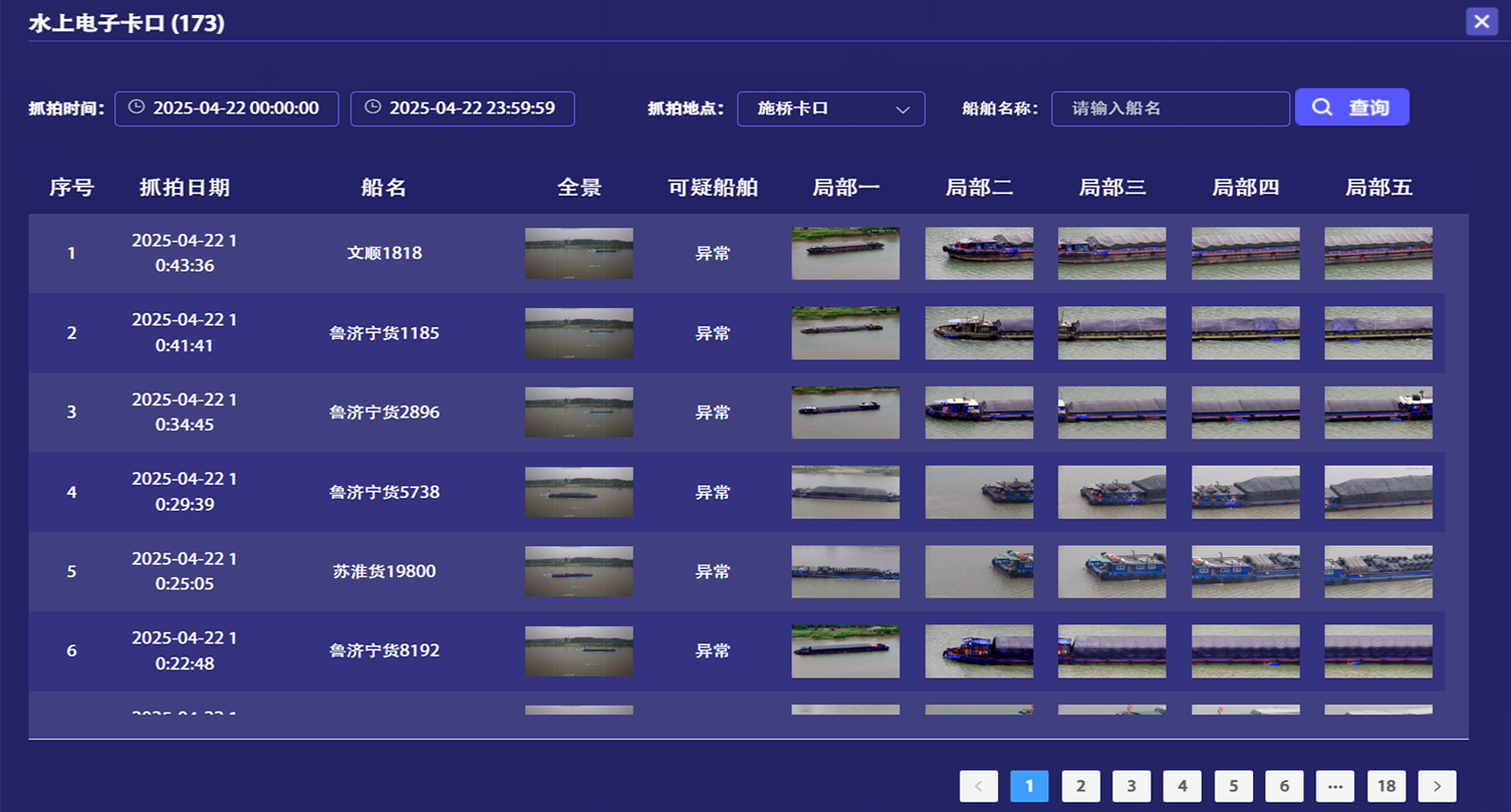Open 局部三 thumbnail for 鲁济宁货5738
This screenshot has width=1511, height=812.
[x=1112, y=492]
